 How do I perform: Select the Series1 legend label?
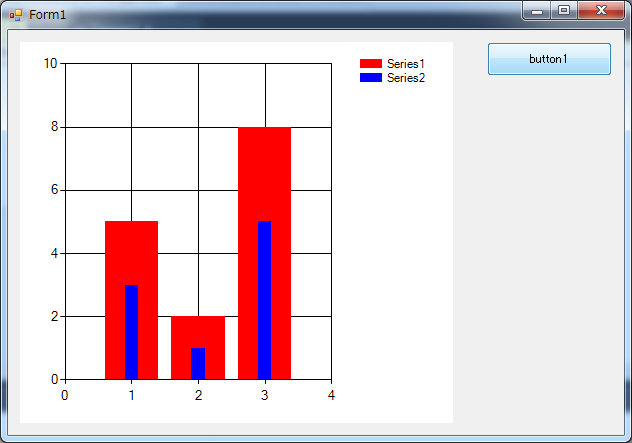(x=406, y=63)
